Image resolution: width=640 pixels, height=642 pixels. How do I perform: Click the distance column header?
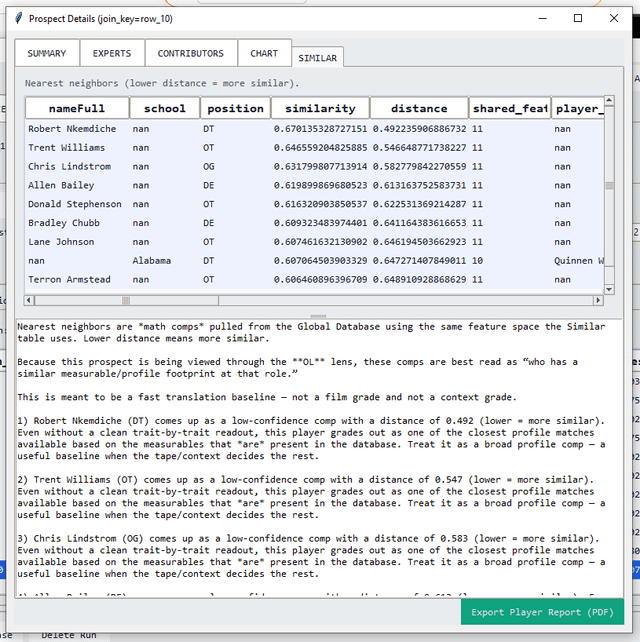click(x=419, y=108)
